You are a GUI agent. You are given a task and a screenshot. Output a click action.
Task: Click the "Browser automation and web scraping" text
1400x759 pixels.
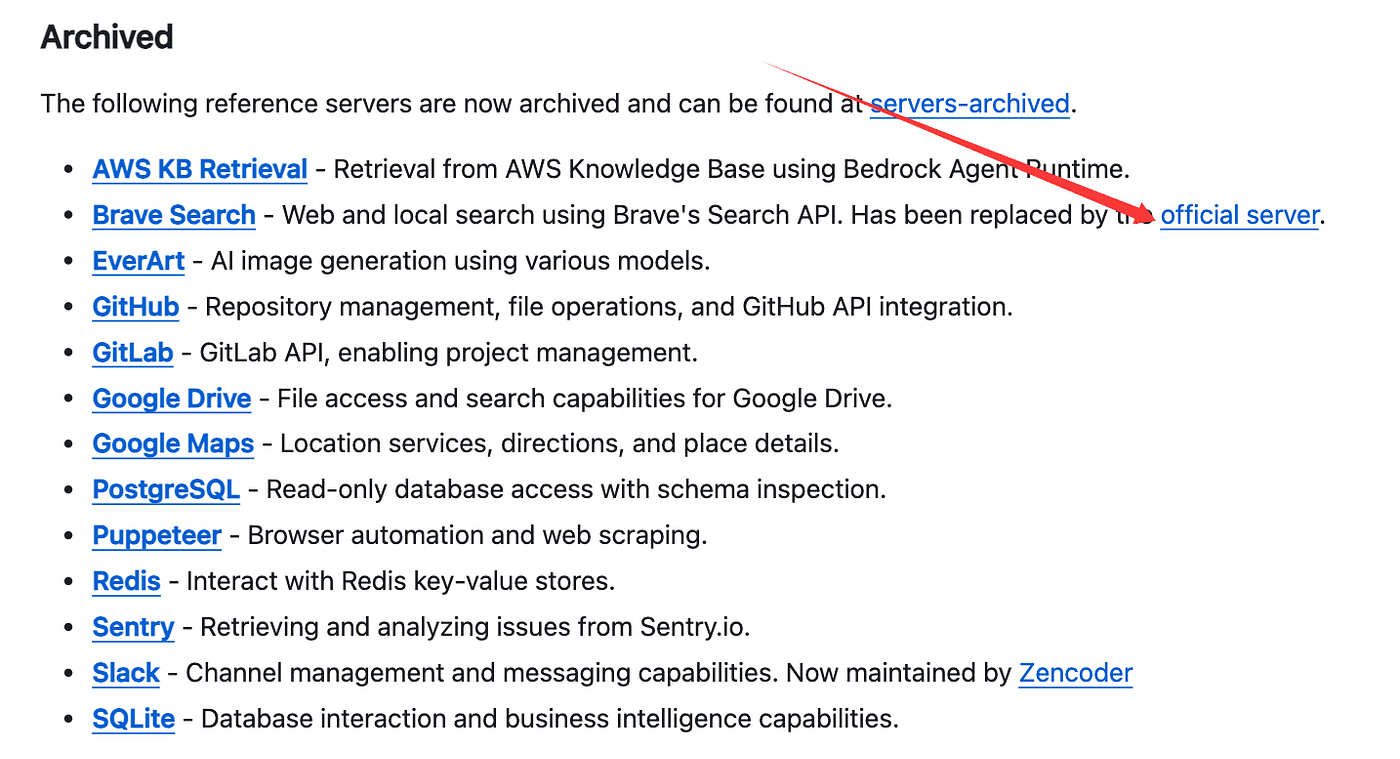click(477, 535)
